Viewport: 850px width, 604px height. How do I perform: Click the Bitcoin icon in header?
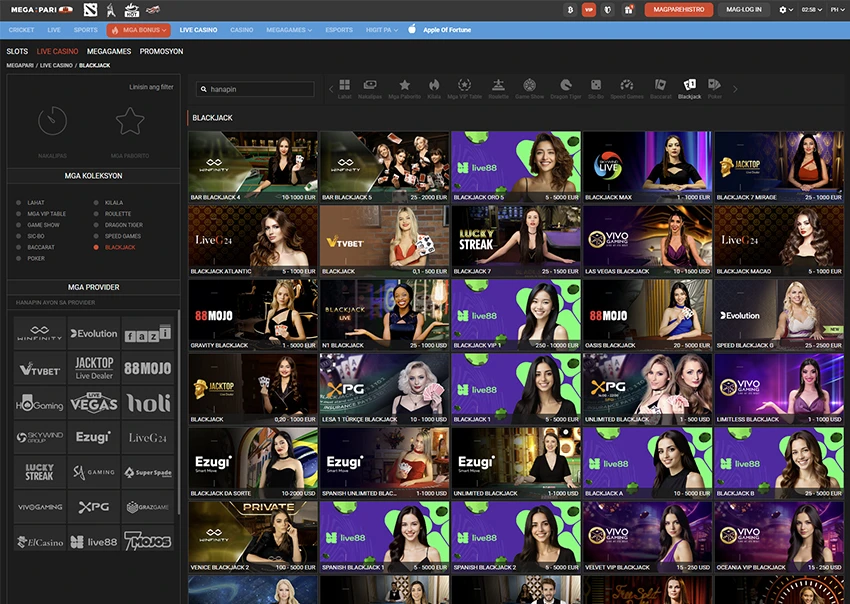point(570,9)
